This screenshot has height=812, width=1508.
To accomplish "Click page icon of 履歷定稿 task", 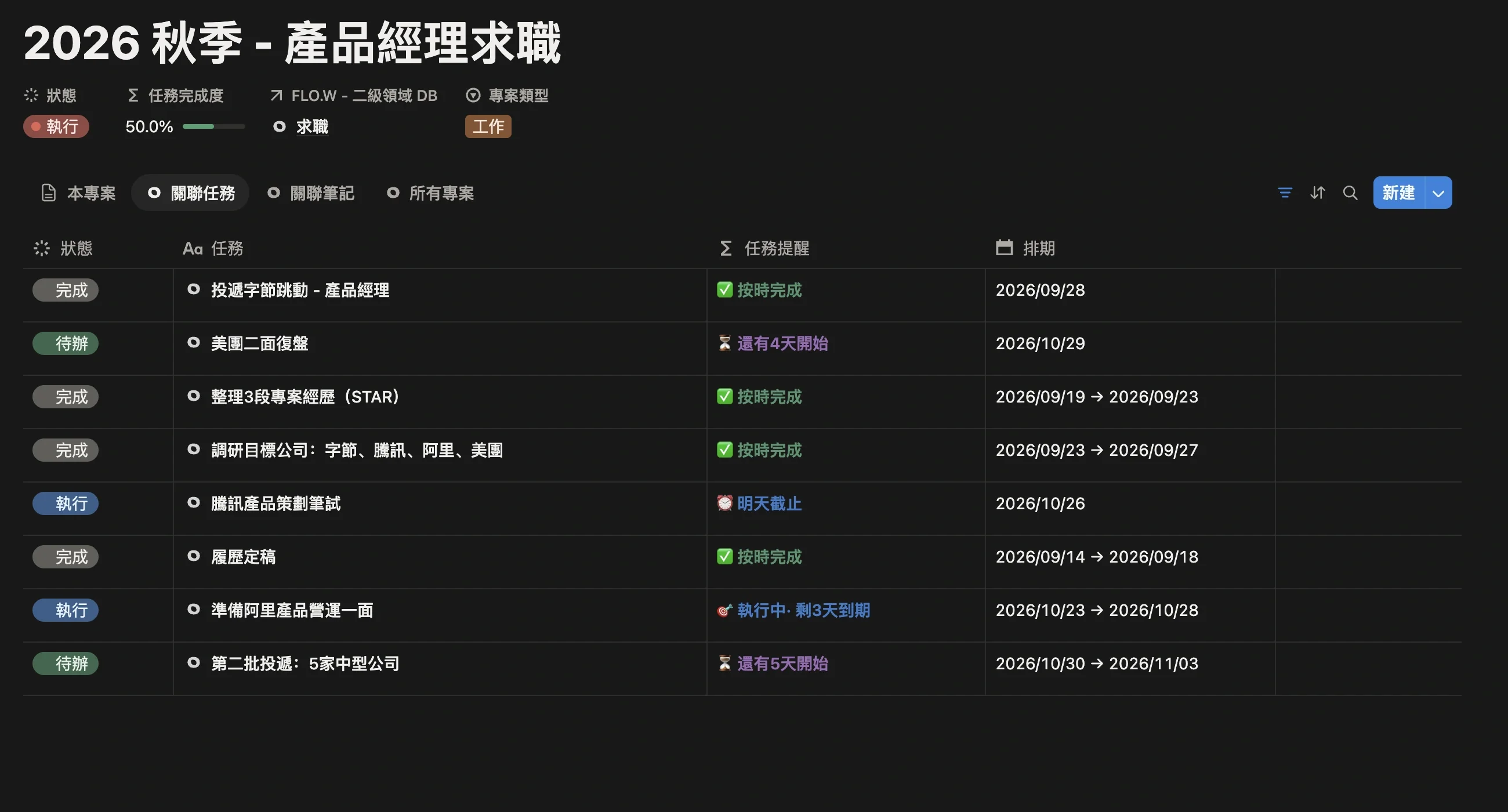I will coord(194,556).
